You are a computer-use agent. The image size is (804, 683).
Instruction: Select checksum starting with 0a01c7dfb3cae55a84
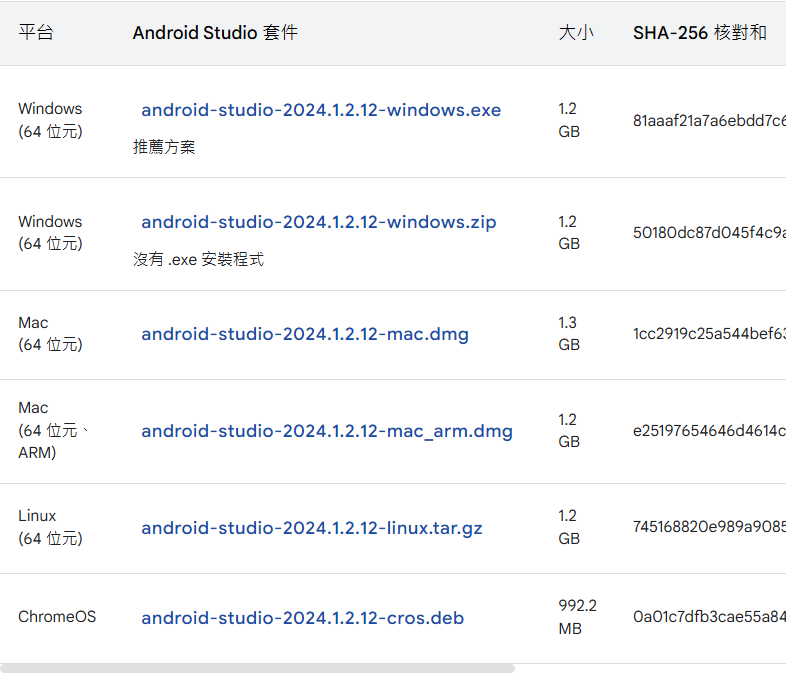pos(709,617)
